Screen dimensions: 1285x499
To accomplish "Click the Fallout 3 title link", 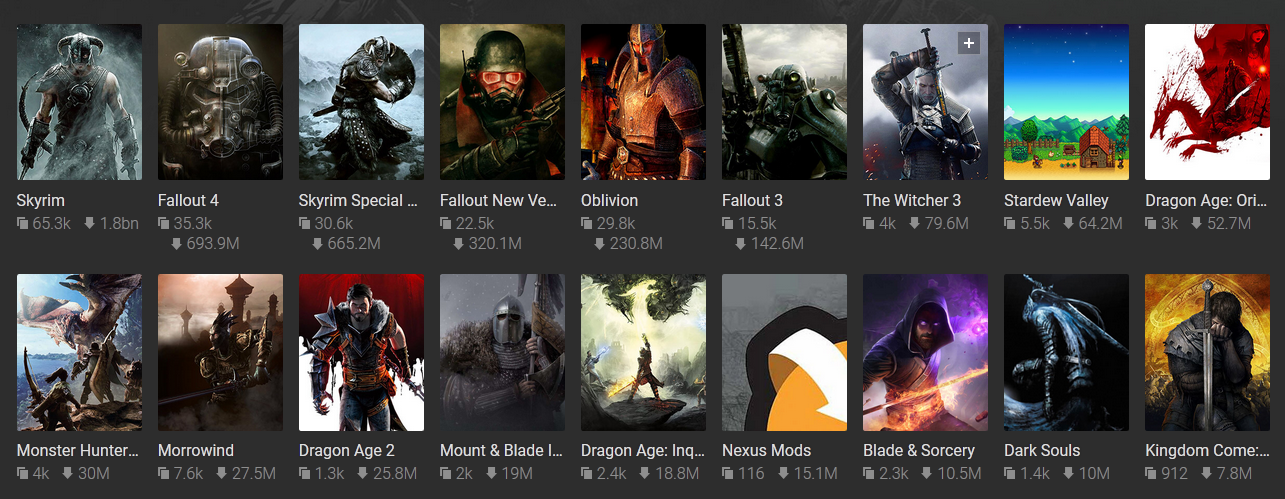I will (x=752, y=201).
